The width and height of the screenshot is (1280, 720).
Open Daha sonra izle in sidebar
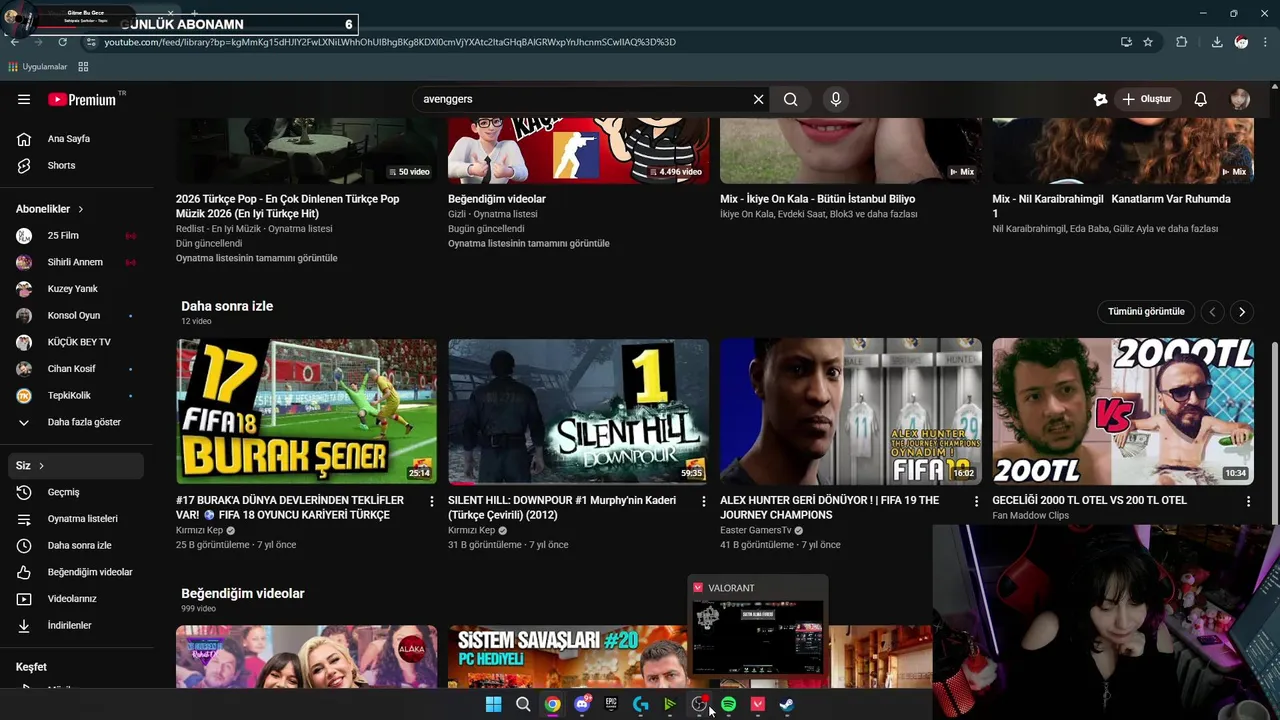tap(77, 545)
